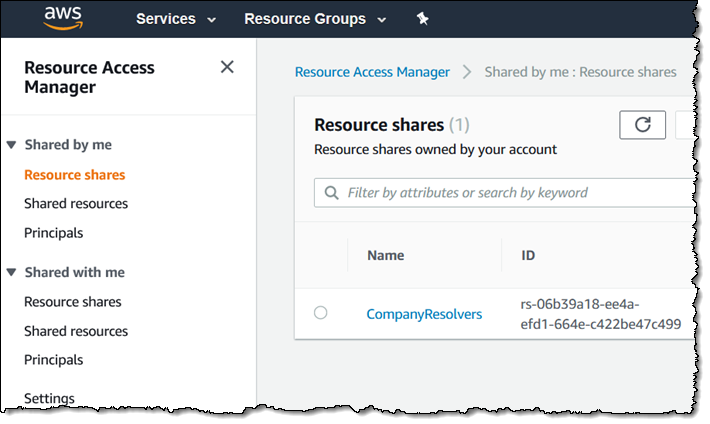This screenshot has width=710, height=424.
Task: Open Principals under Shared by me
Action: coord(54,233)
